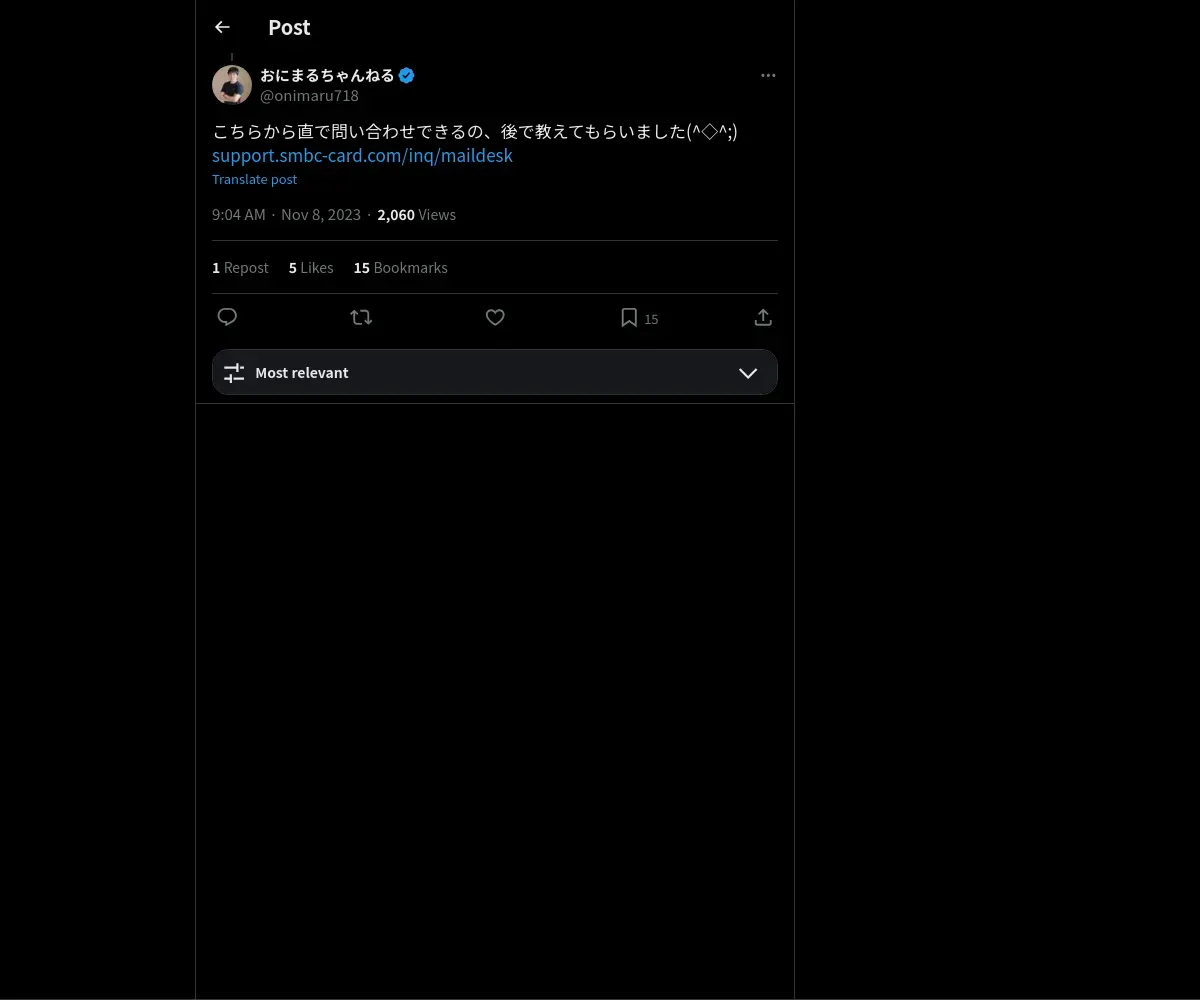Image resolution: width=1200 pixels, height=1000 pixels.
Task: Click the back arrow icon
Action: click(x=222, y=28)
